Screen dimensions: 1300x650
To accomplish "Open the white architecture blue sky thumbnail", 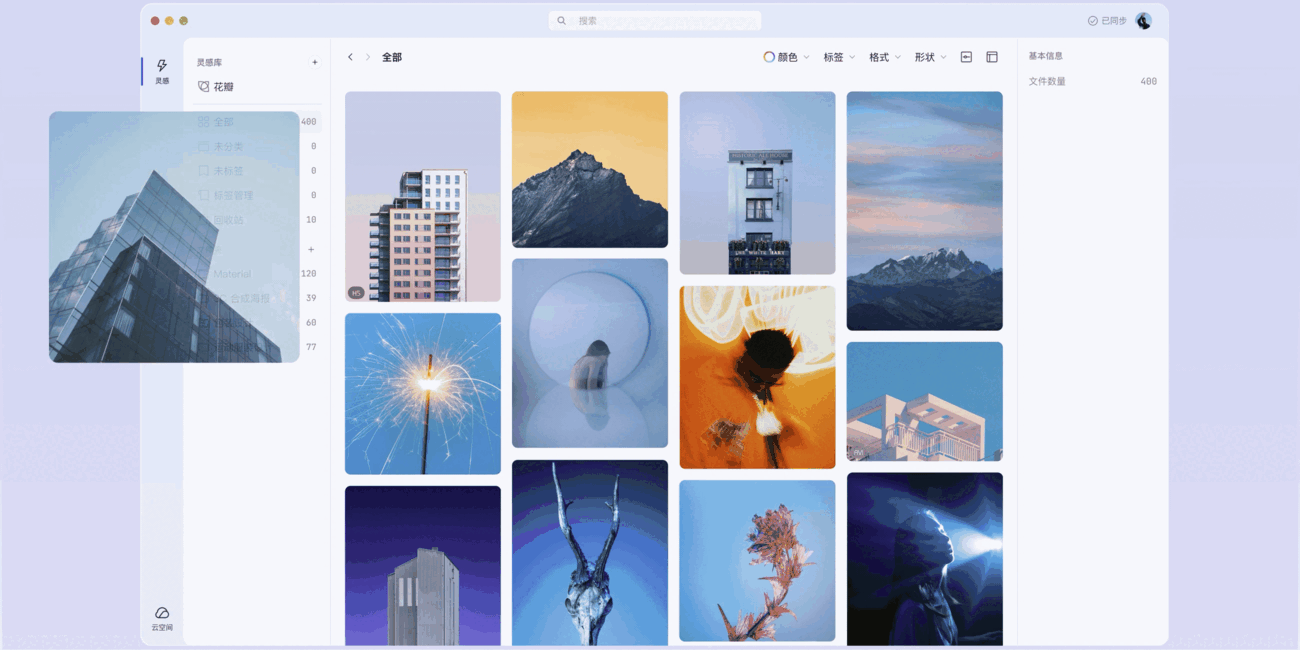I will pyautogui.click(x=924, y=401).
